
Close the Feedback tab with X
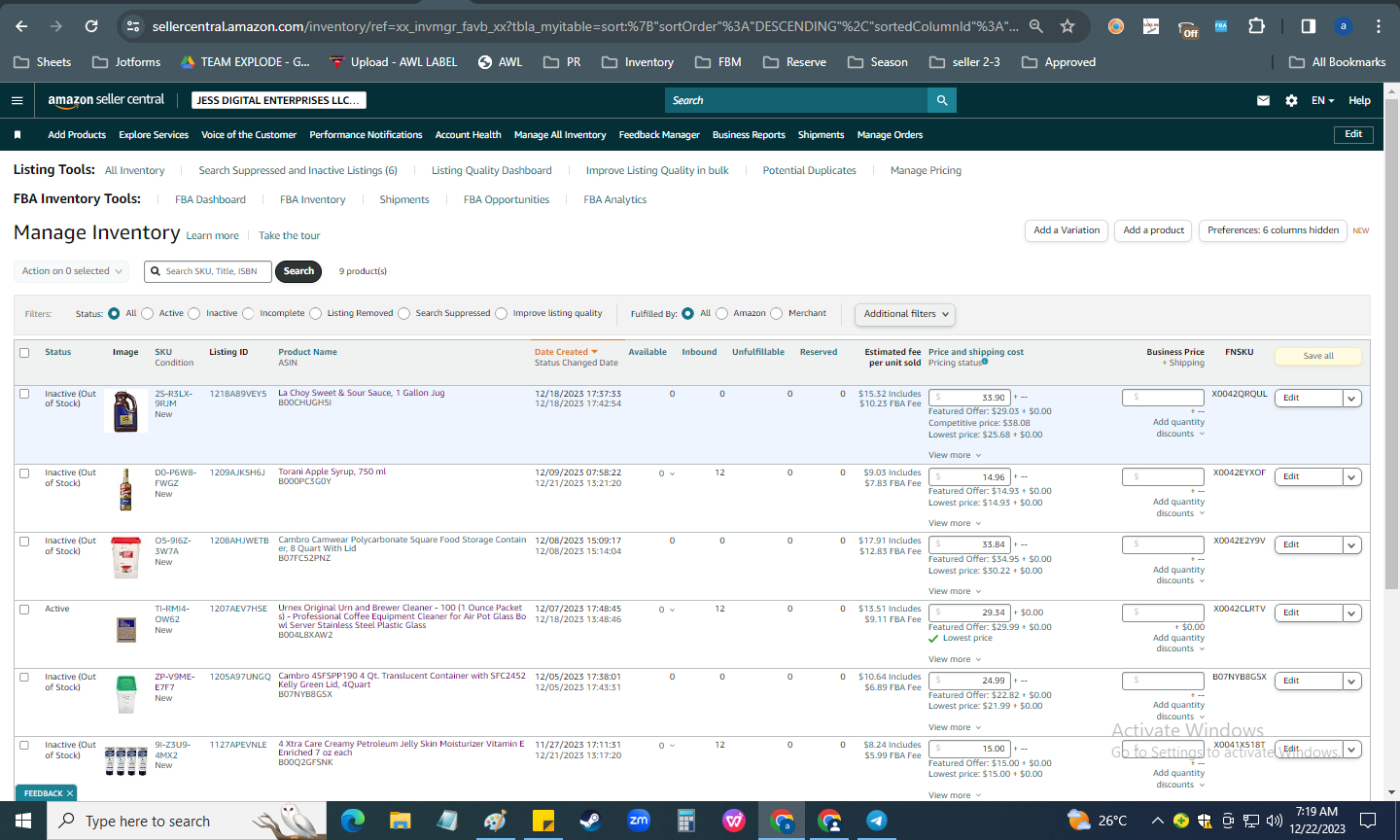70,793
